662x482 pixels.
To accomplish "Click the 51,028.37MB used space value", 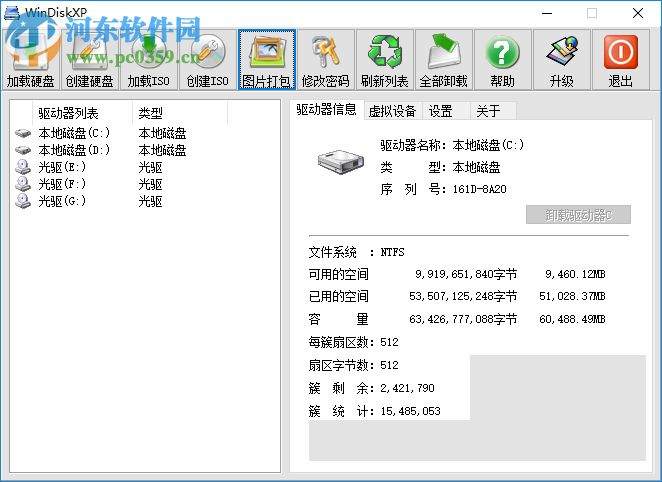I will tap(572, 296).
